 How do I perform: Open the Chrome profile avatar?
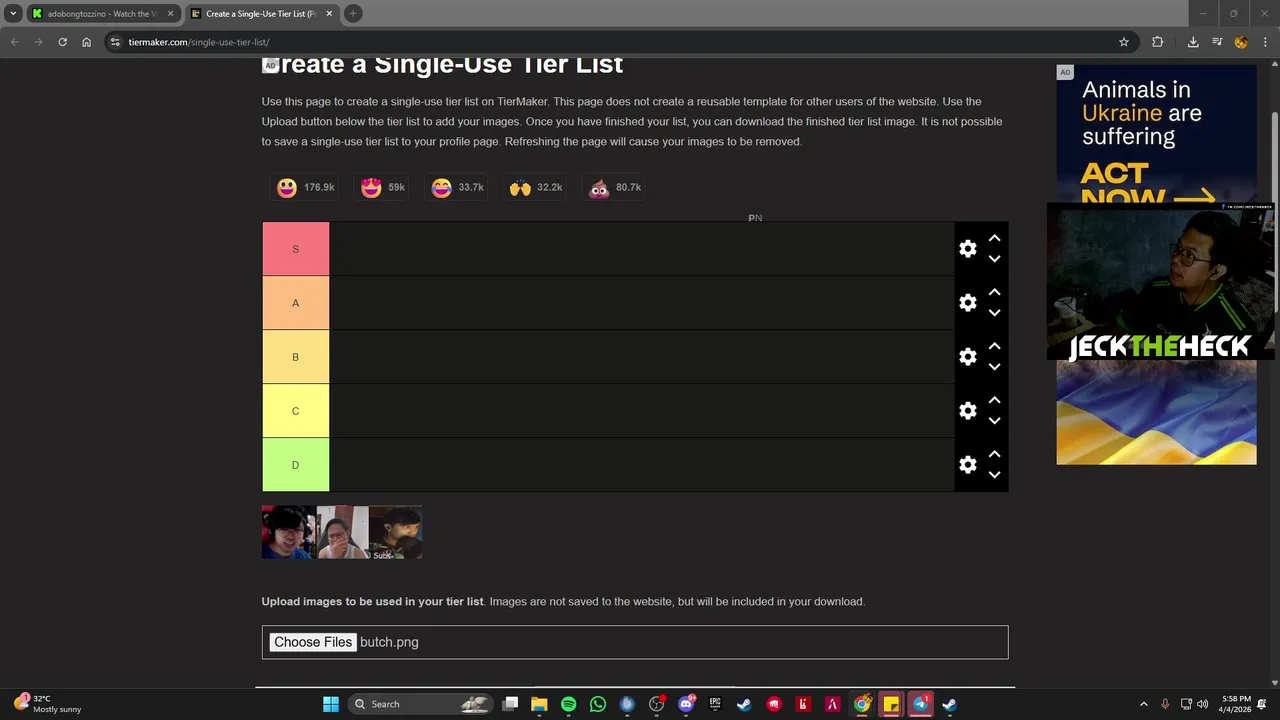point(1241,42)
